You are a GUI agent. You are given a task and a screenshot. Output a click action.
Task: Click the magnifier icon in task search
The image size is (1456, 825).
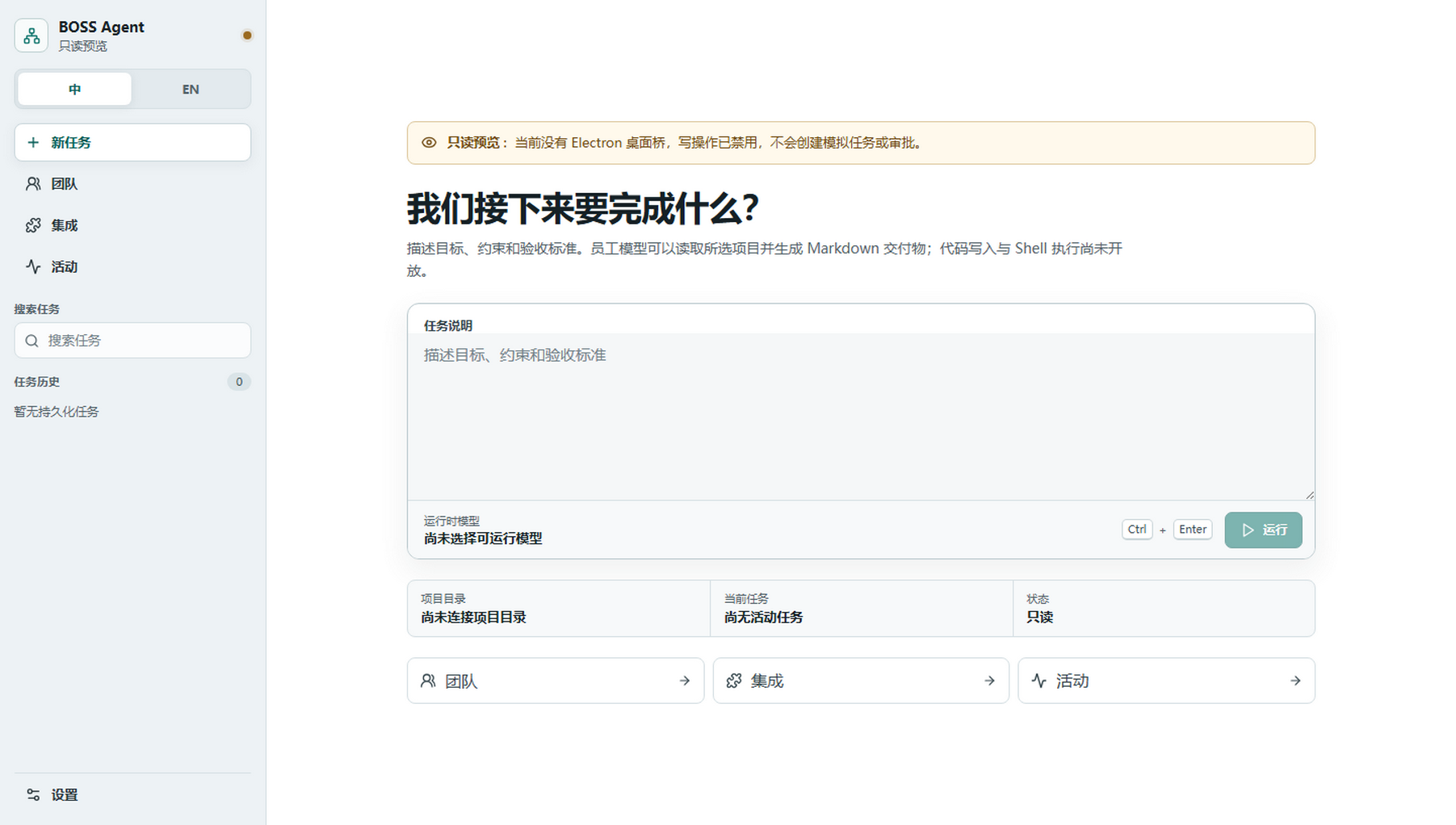(x=31, y=341)
